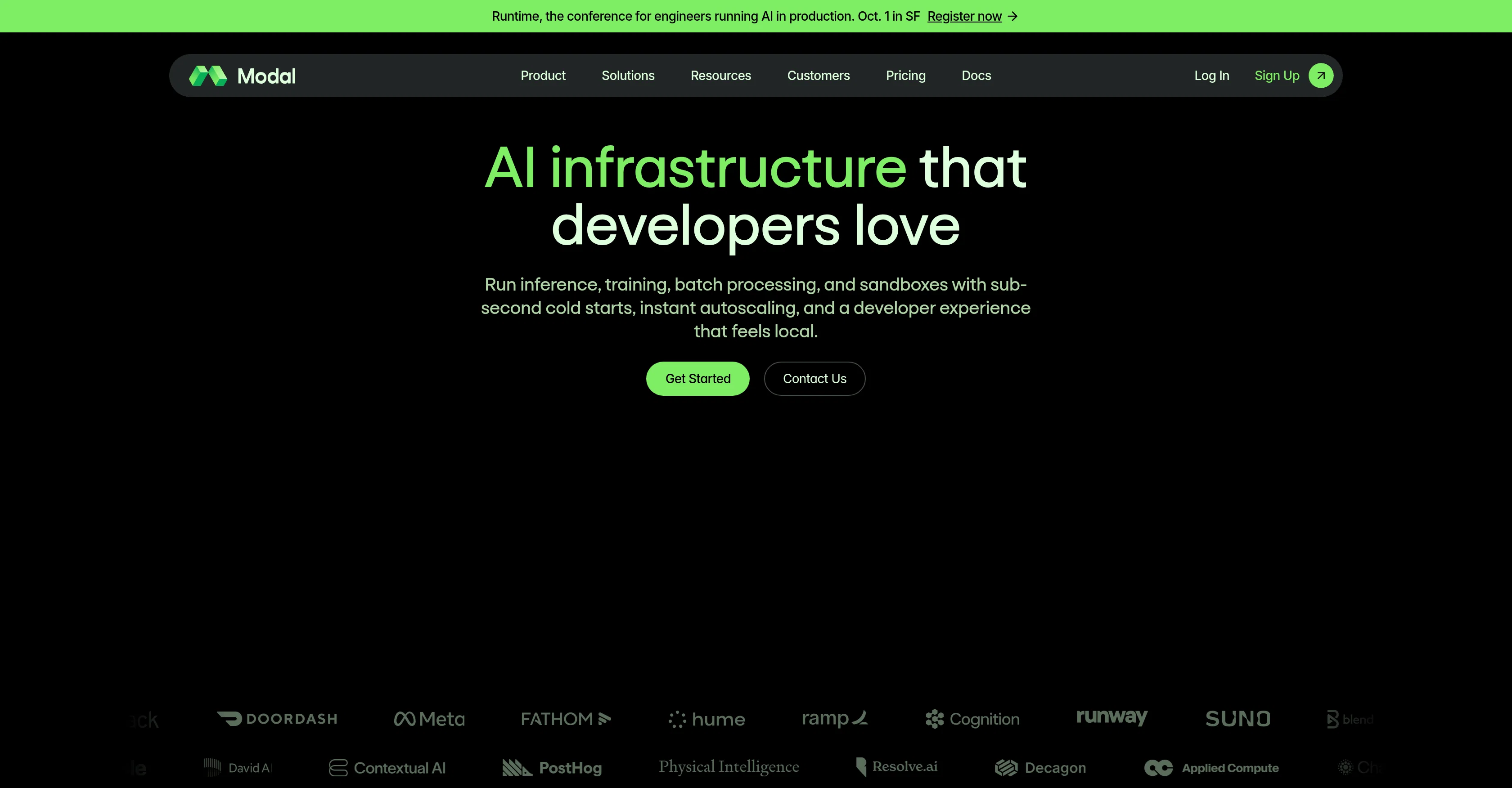
Task: Click the "AI infrastructure" headline text
Action: tap(696, 168)
